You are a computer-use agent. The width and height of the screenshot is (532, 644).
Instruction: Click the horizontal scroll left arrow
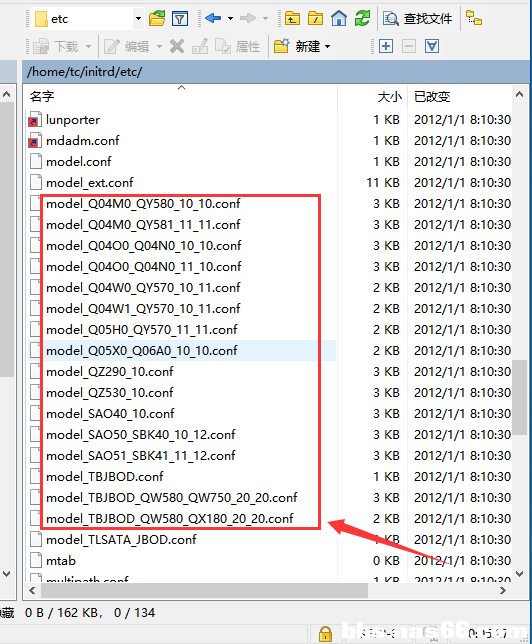click(32, 591)
